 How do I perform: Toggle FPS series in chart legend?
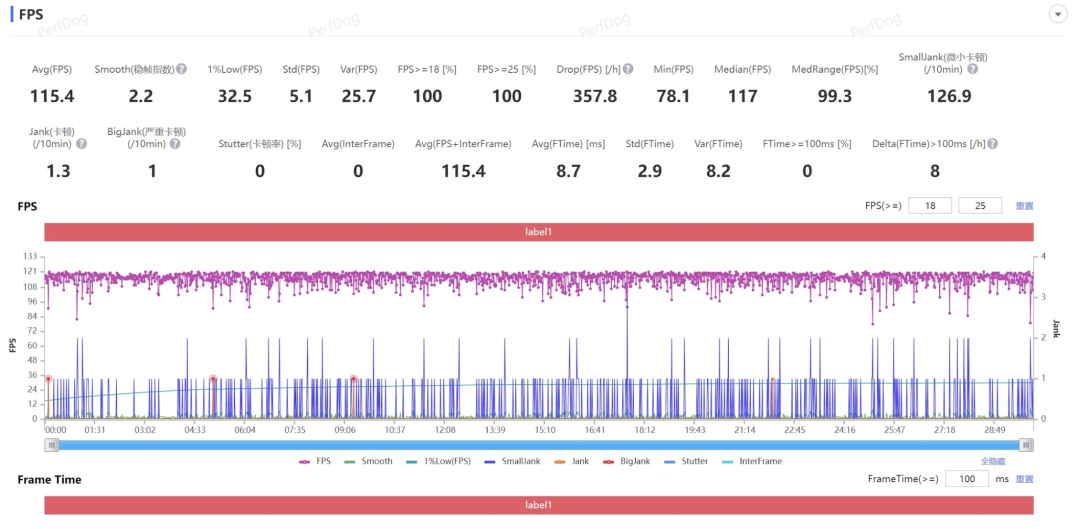pyautogui.click(x=315, y=461)
